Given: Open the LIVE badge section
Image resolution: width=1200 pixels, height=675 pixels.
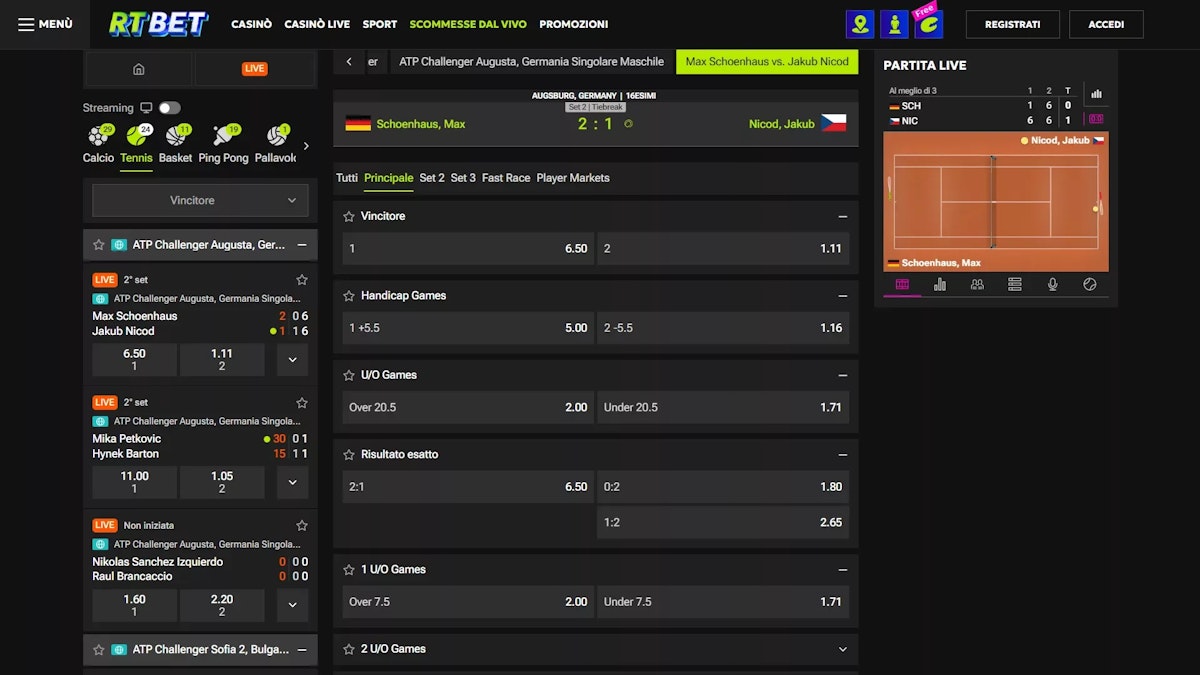Looking at the screenshot, I should [254, 69].
